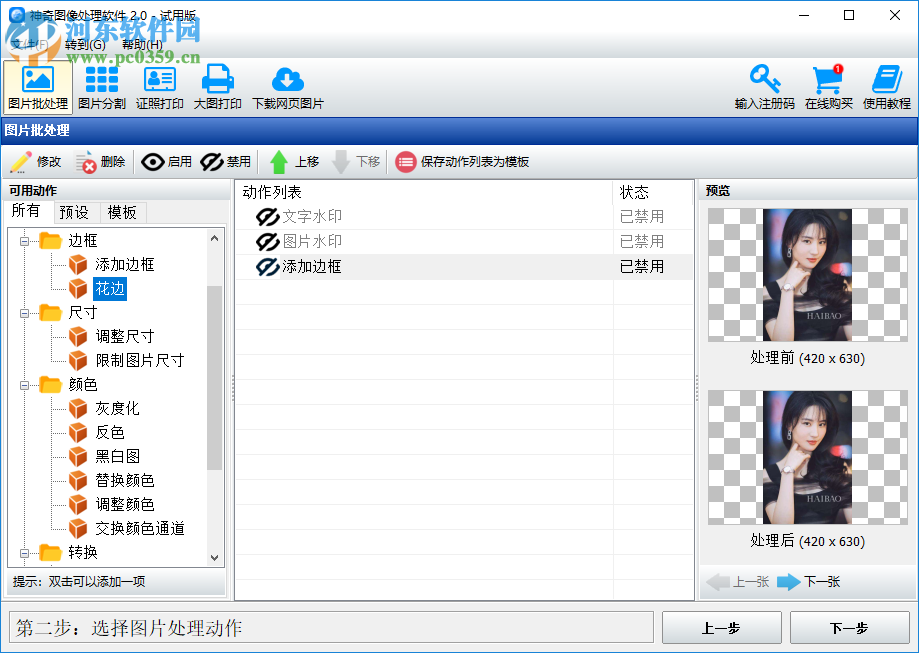Toggle disabled eye icon of 文字水印
The width and height of the screenshot is (919, 653).
267,216
